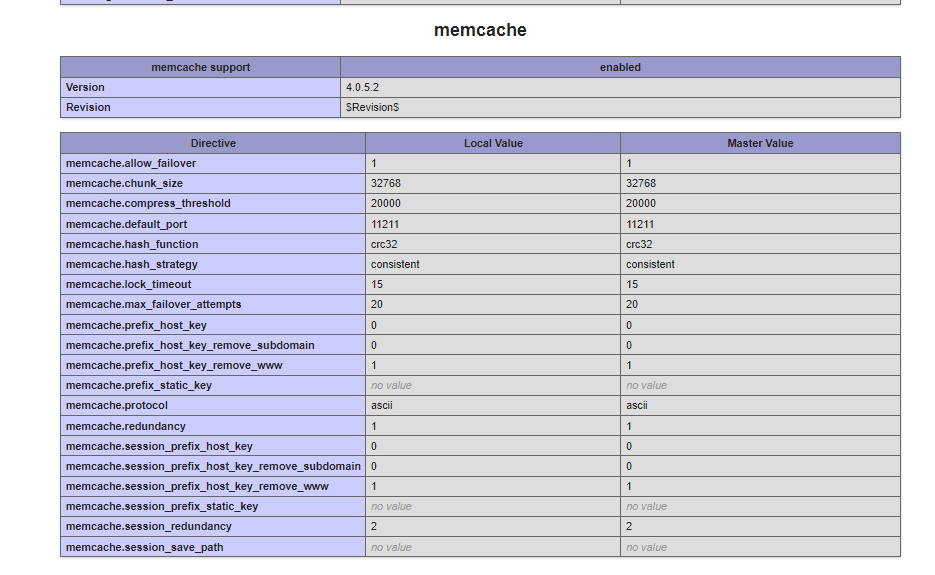935x575 pixels.
Task: Click local value 15 for lock_timeout
Action: [377, 285]
